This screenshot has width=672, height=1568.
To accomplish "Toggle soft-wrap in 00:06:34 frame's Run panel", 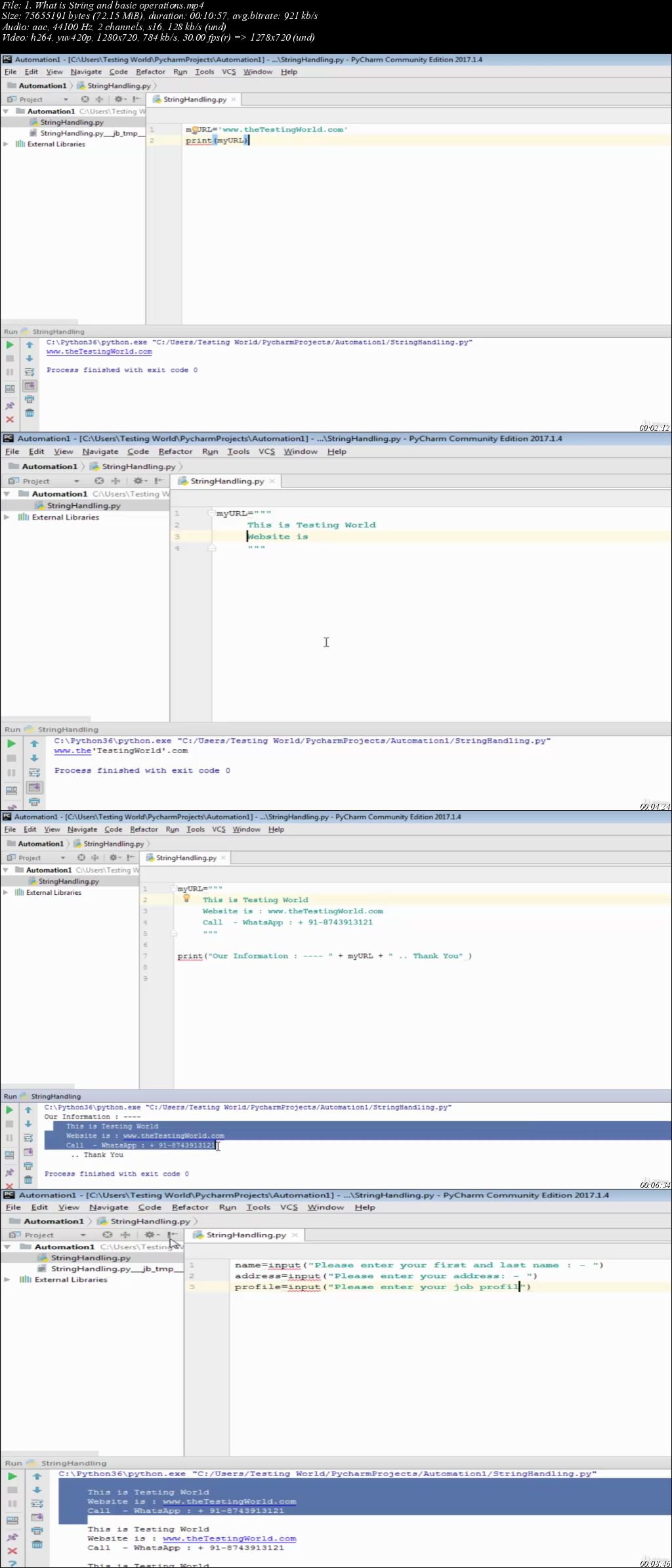I will [x=28, y=1138].
